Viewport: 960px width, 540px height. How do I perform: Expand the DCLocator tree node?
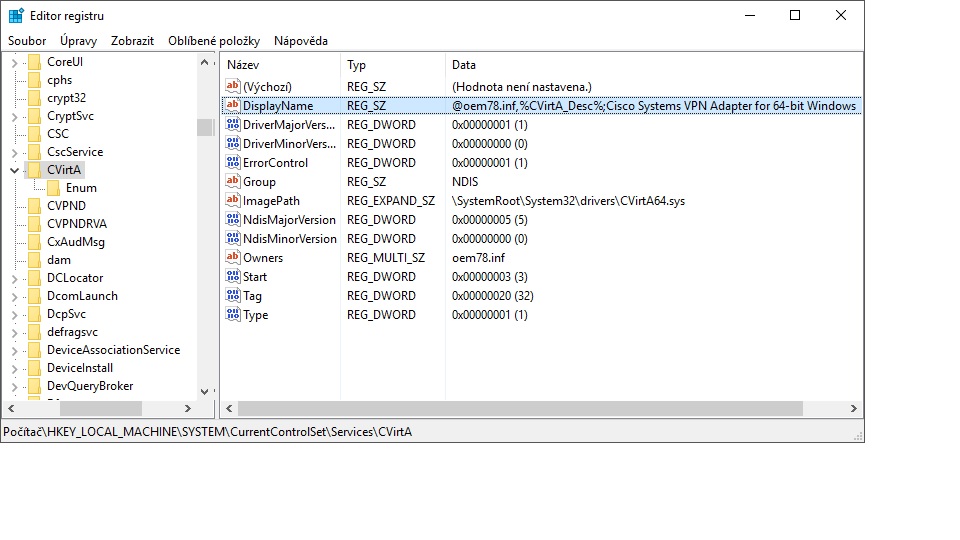[x=14, y=279]
